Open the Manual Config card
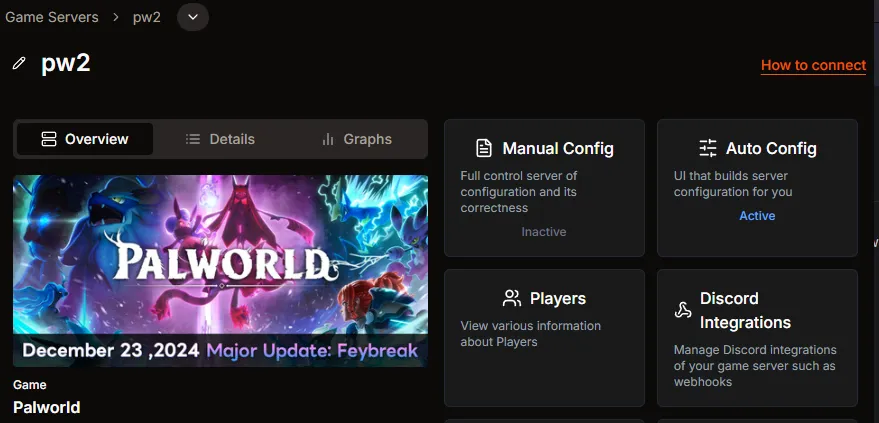 [544, 188]
